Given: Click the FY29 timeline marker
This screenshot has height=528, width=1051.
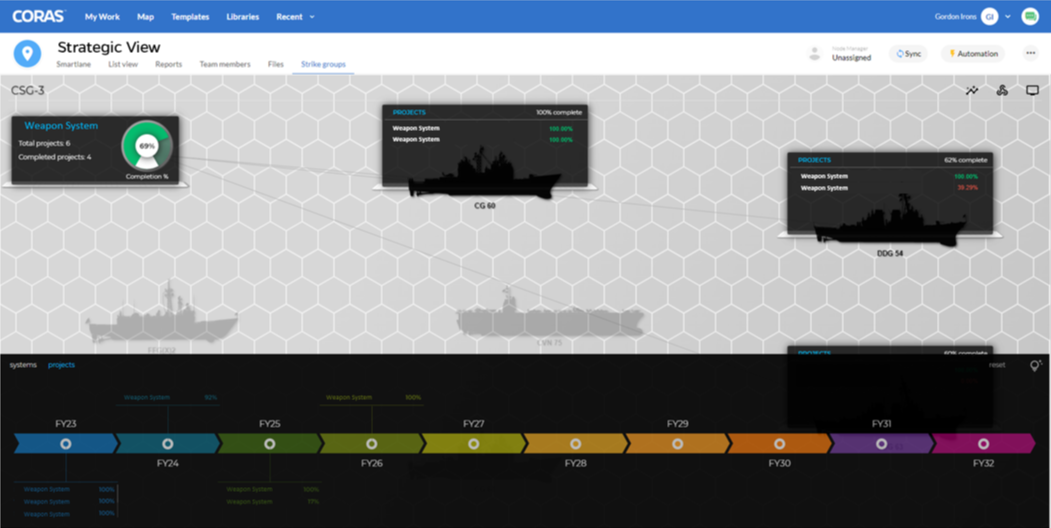Looking at the screenshot, I should (677, 444).
